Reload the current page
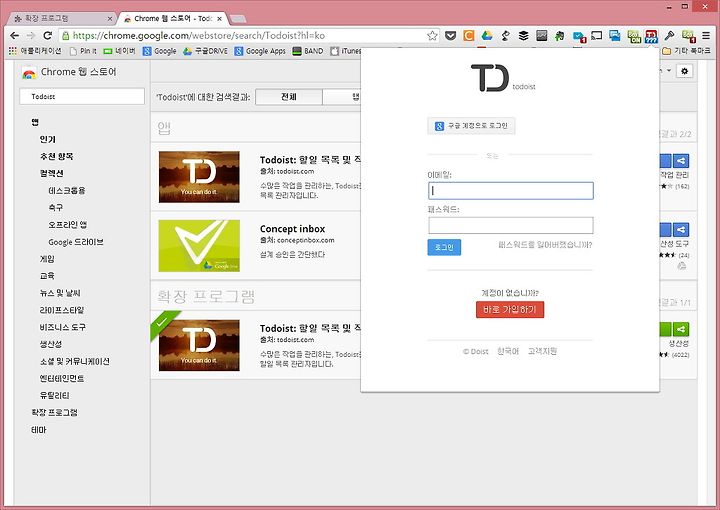Screen dimensions: 720x510 pyautogui.click(x=47, y=35)
